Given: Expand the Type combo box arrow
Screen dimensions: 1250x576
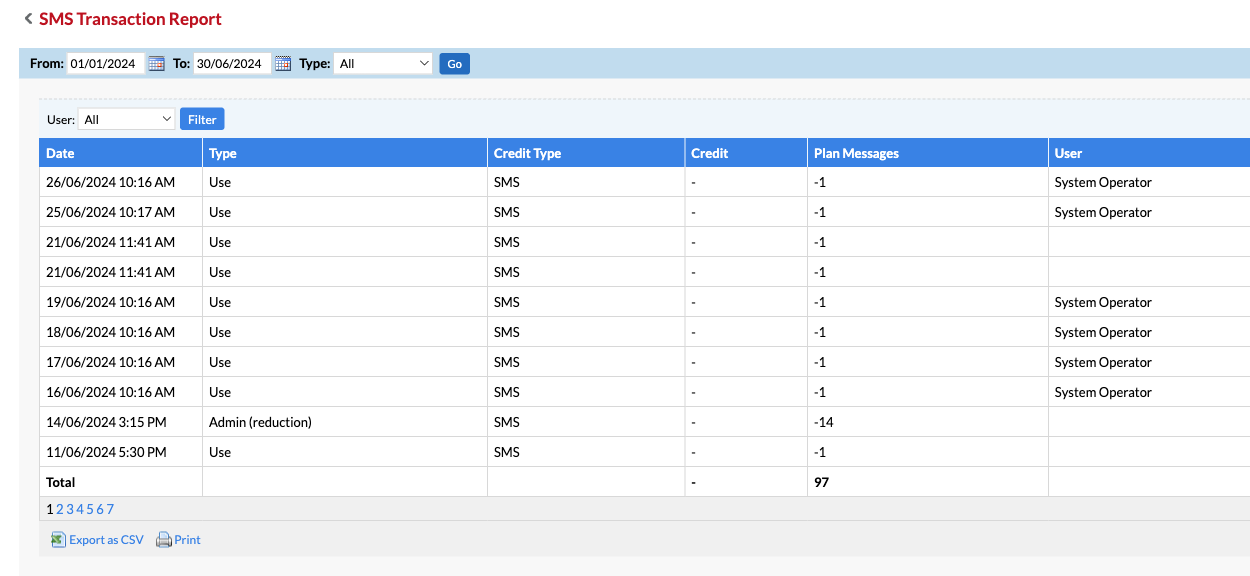Looking at the screenshot, I should coord(423,62).
